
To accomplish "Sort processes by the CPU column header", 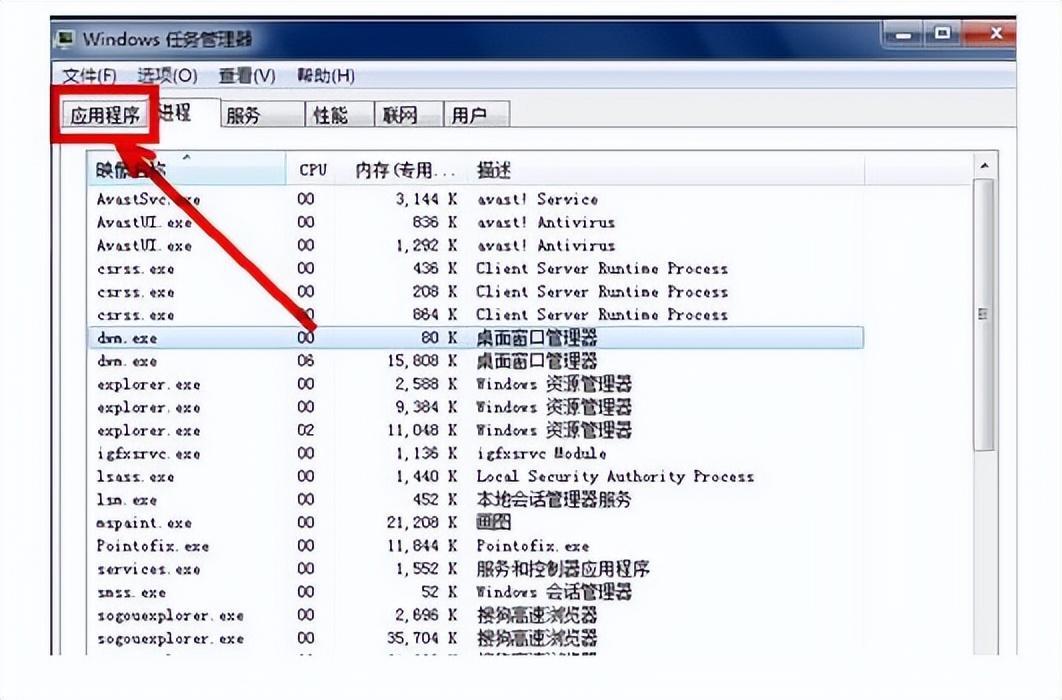I will point(313,170).
